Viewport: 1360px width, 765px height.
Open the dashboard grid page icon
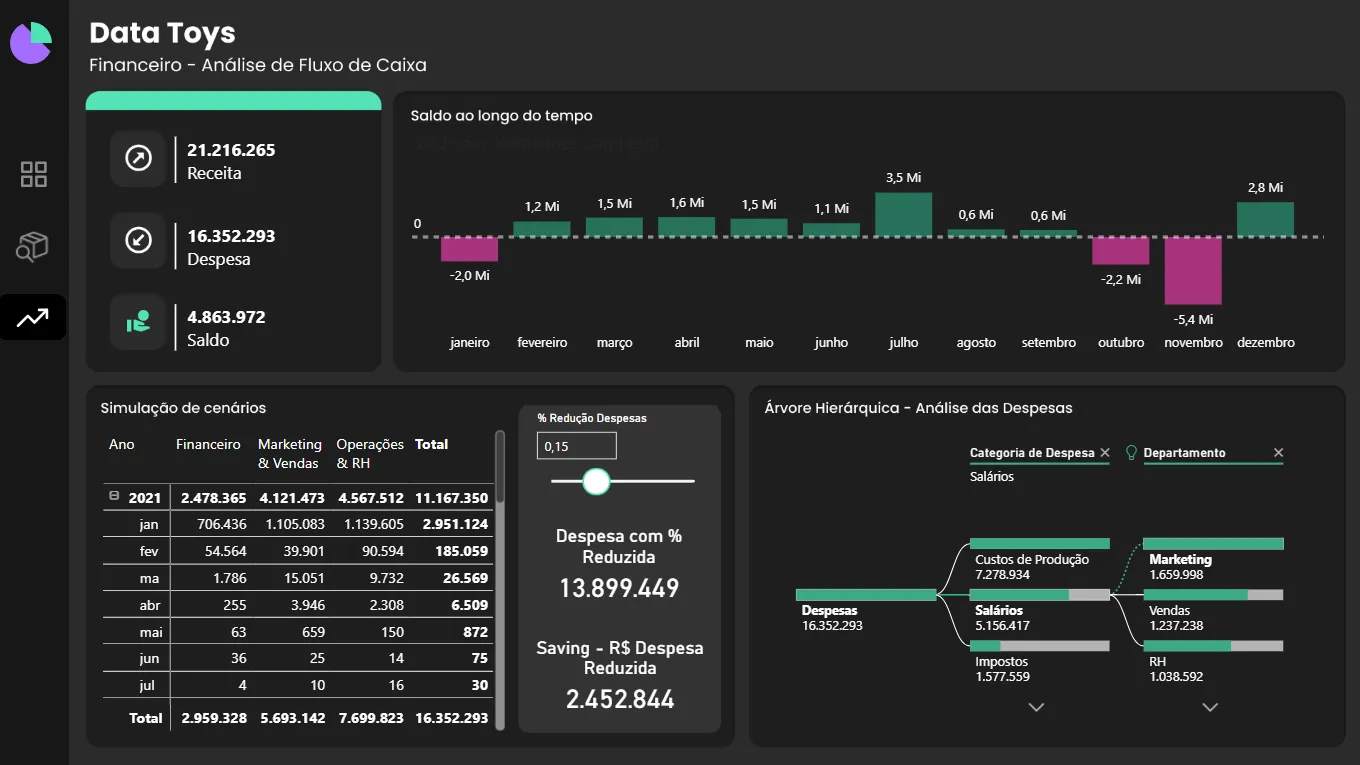tap(34, 174)
